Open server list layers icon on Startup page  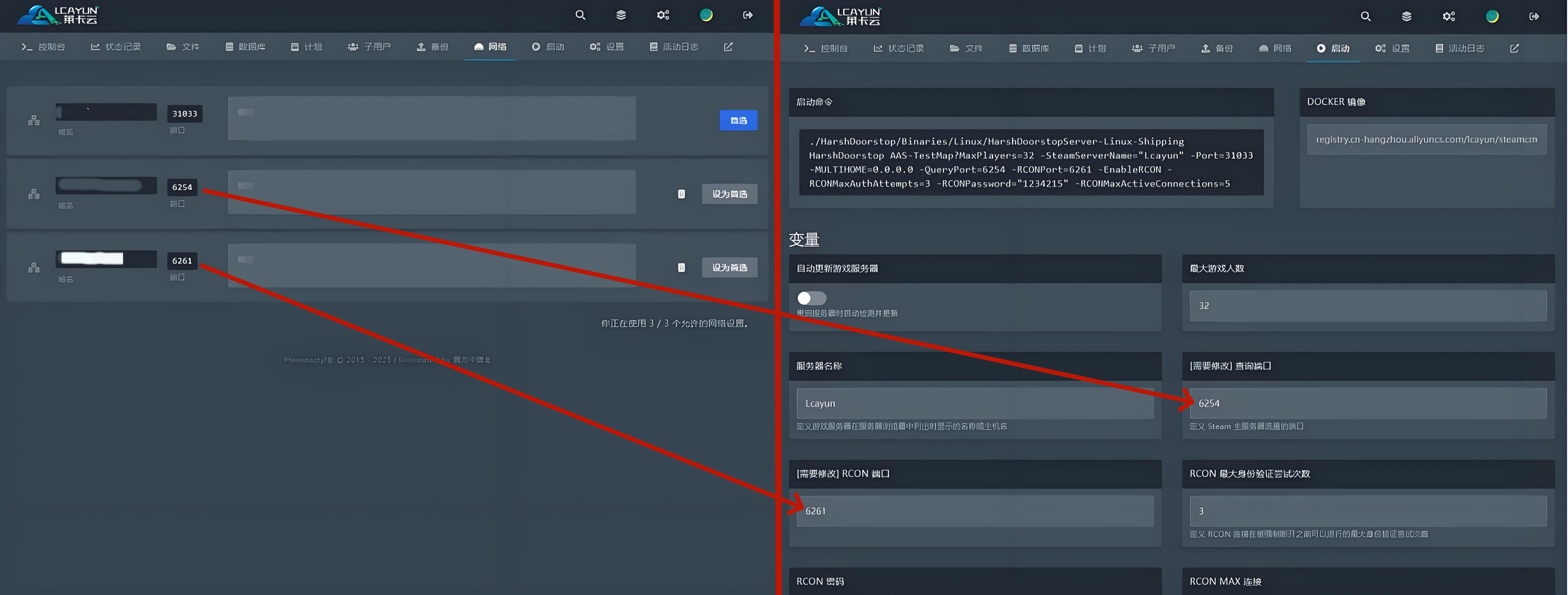pyautogui.click(x=1407, y=16)
